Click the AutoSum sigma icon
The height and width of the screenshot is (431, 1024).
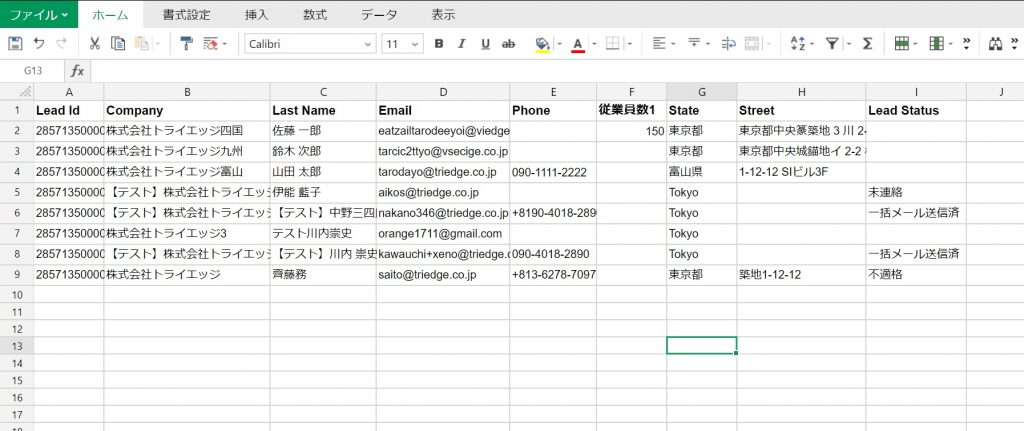coord(867,44)
